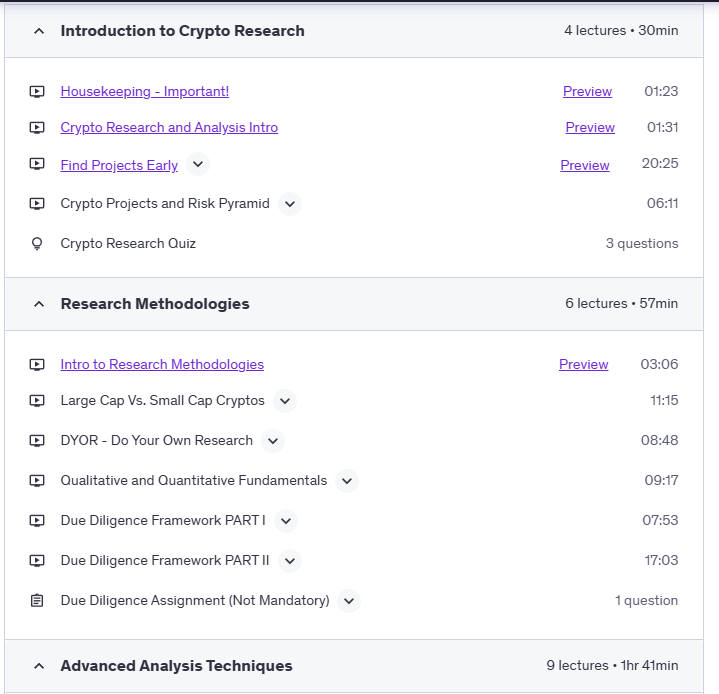Select the Crypto Research Quiz item
The image size is (719, 694).
point(128,244)
